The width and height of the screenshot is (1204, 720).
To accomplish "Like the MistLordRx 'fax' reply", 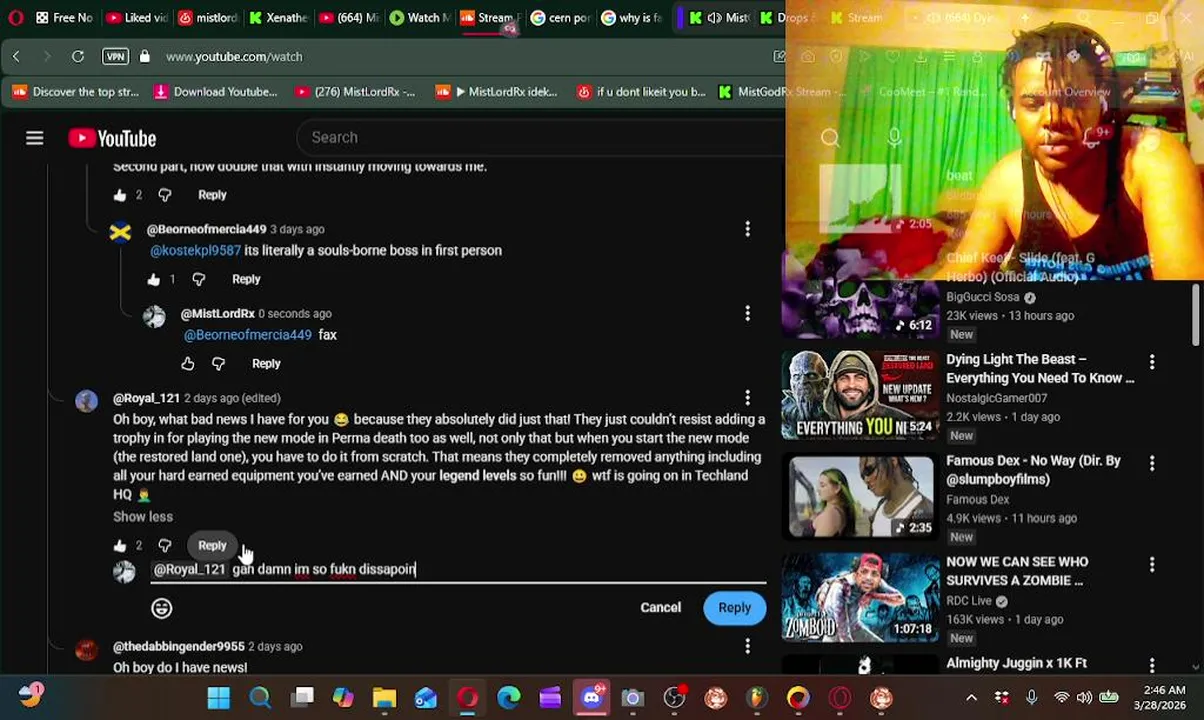I will pos(188,364).
